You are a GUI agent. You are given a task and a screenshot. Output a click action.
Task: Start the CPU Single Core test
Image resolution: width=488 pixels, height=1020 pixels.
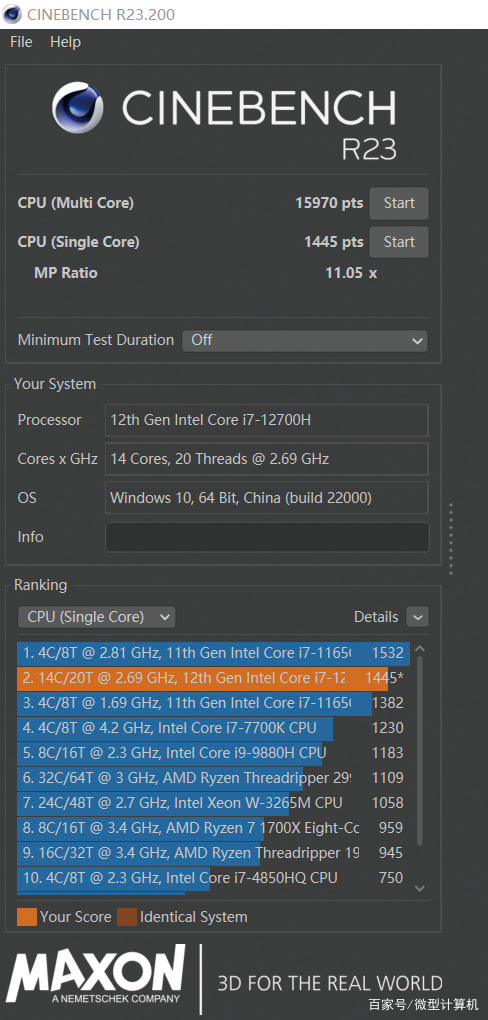[x=399, y=242]
